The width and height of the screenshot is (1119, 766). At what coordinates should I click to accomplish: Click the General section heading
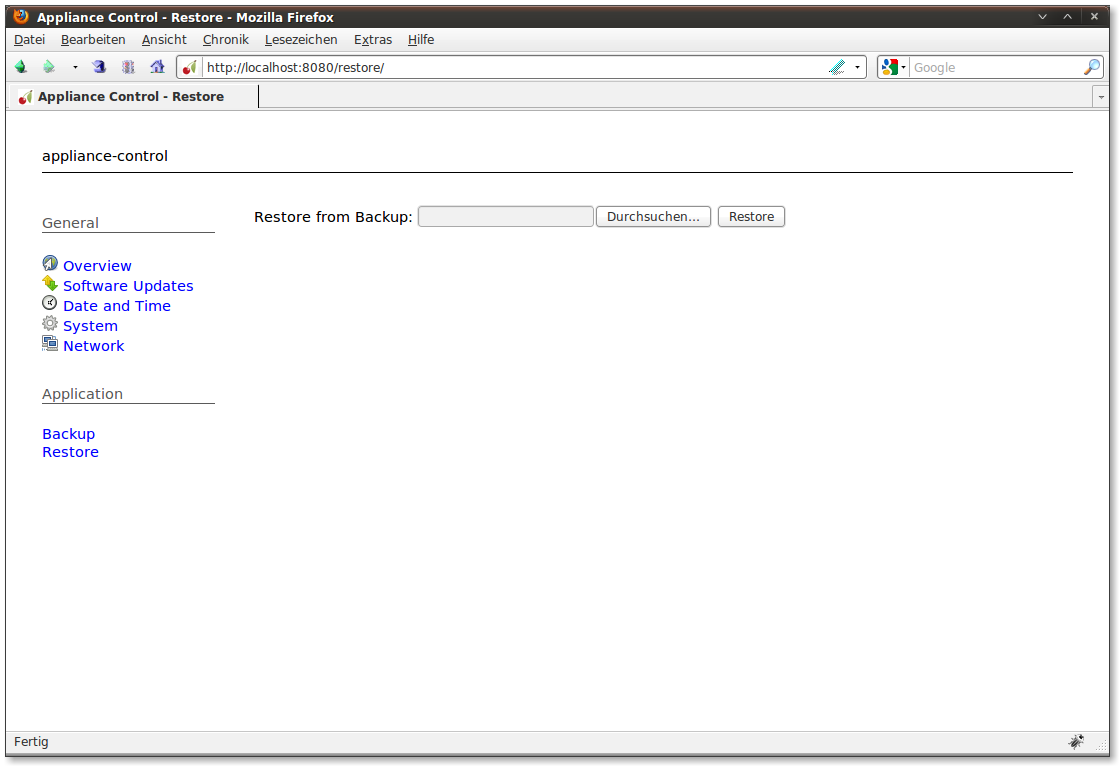(x=70, y=223)
